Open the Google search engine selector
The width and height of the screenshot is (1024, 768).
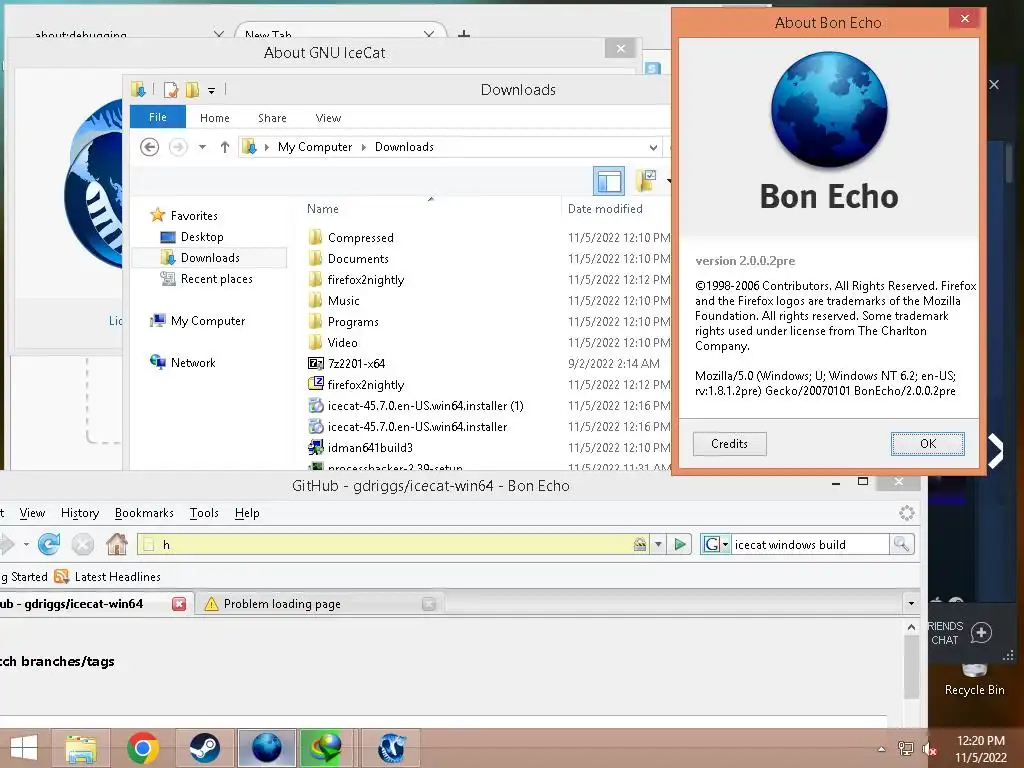(x=716, y=544)
